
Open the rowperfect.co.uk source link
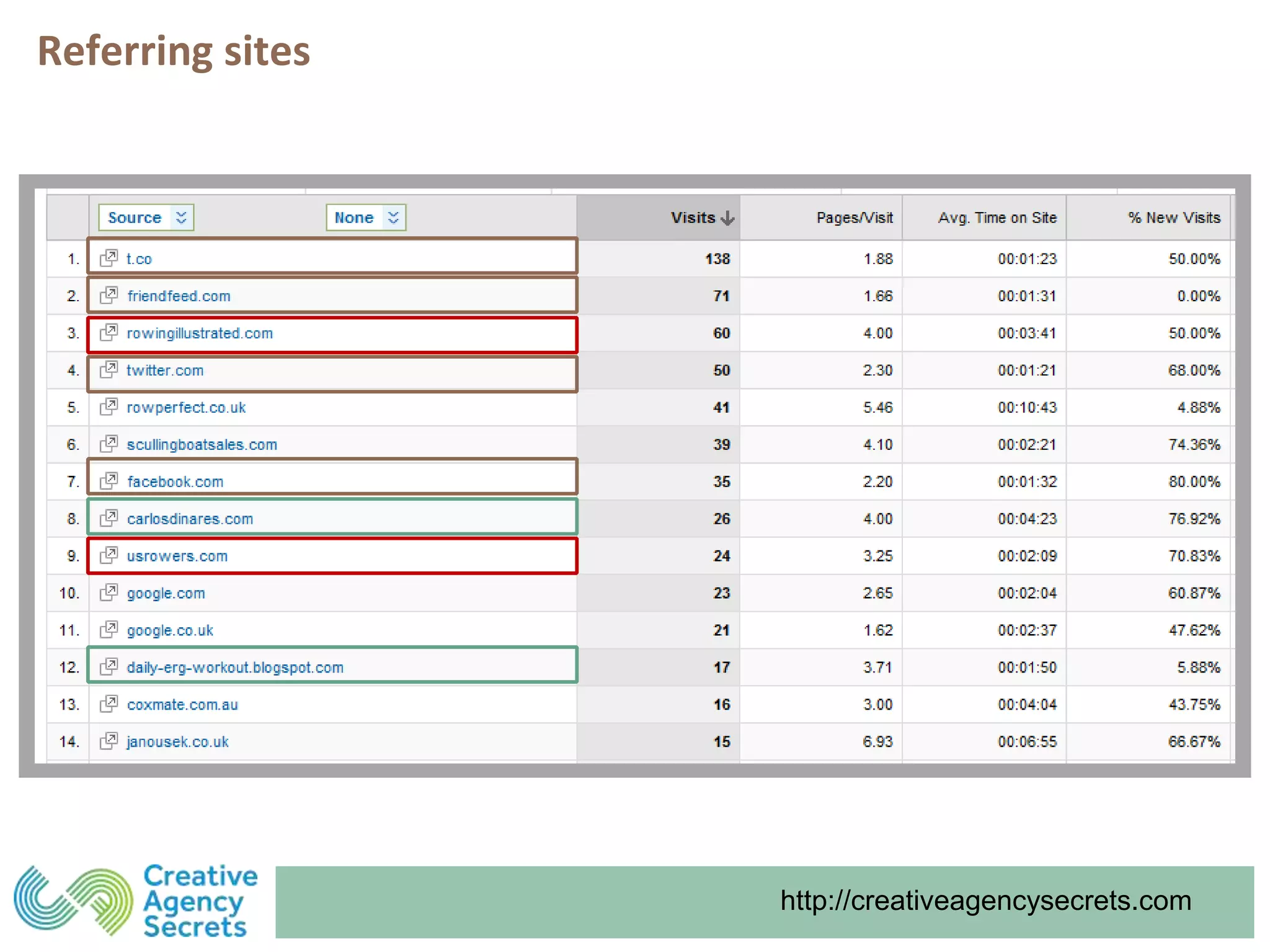pyautogui.click(x=186, y=408)
